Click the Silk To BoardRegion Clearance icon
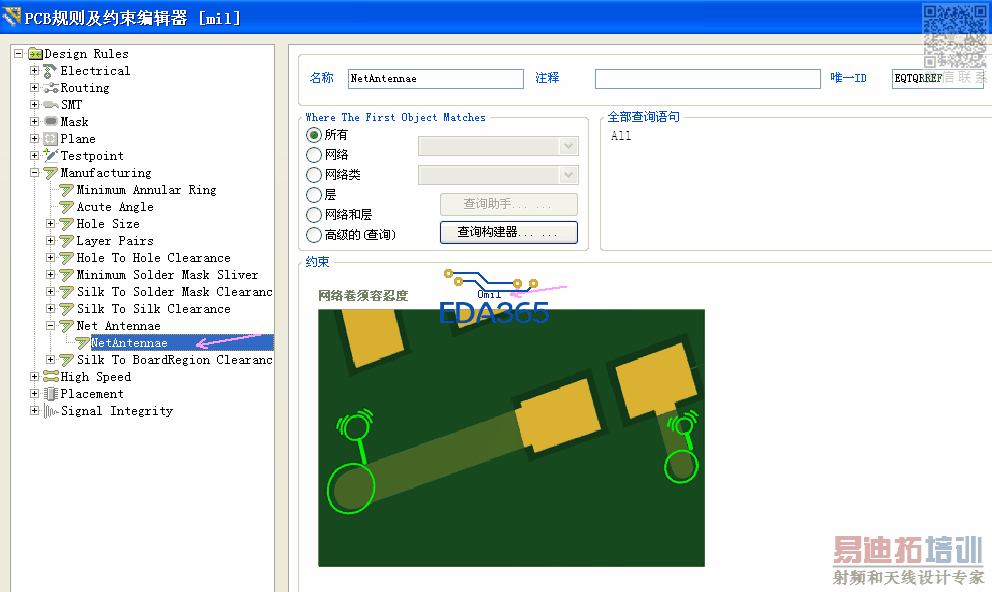The height and width of the screenshot is (592, 992). (x=66, y=360)
